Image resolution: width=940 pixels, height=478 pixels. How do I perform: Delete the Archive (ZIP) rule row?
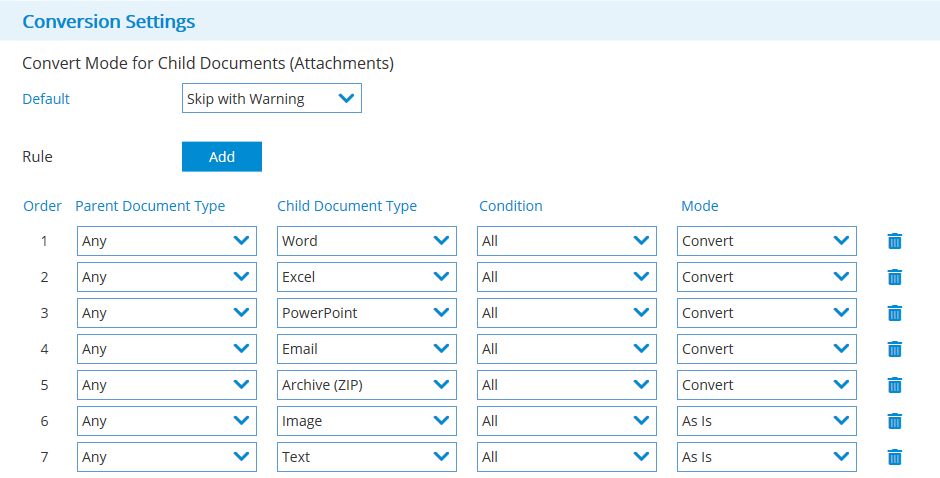click(x=894, y=385)
